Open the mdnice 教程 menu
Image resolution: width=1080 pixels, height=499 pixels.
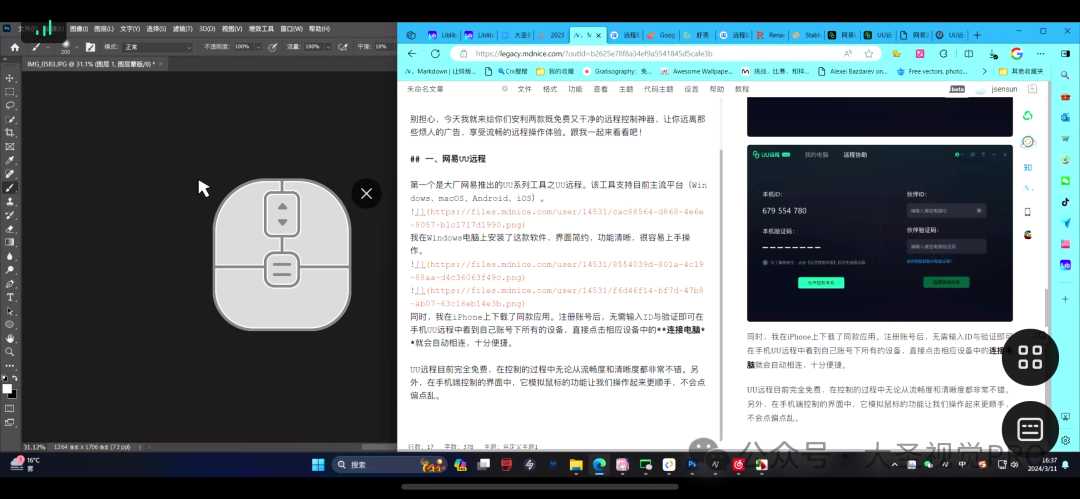(742, 89)
